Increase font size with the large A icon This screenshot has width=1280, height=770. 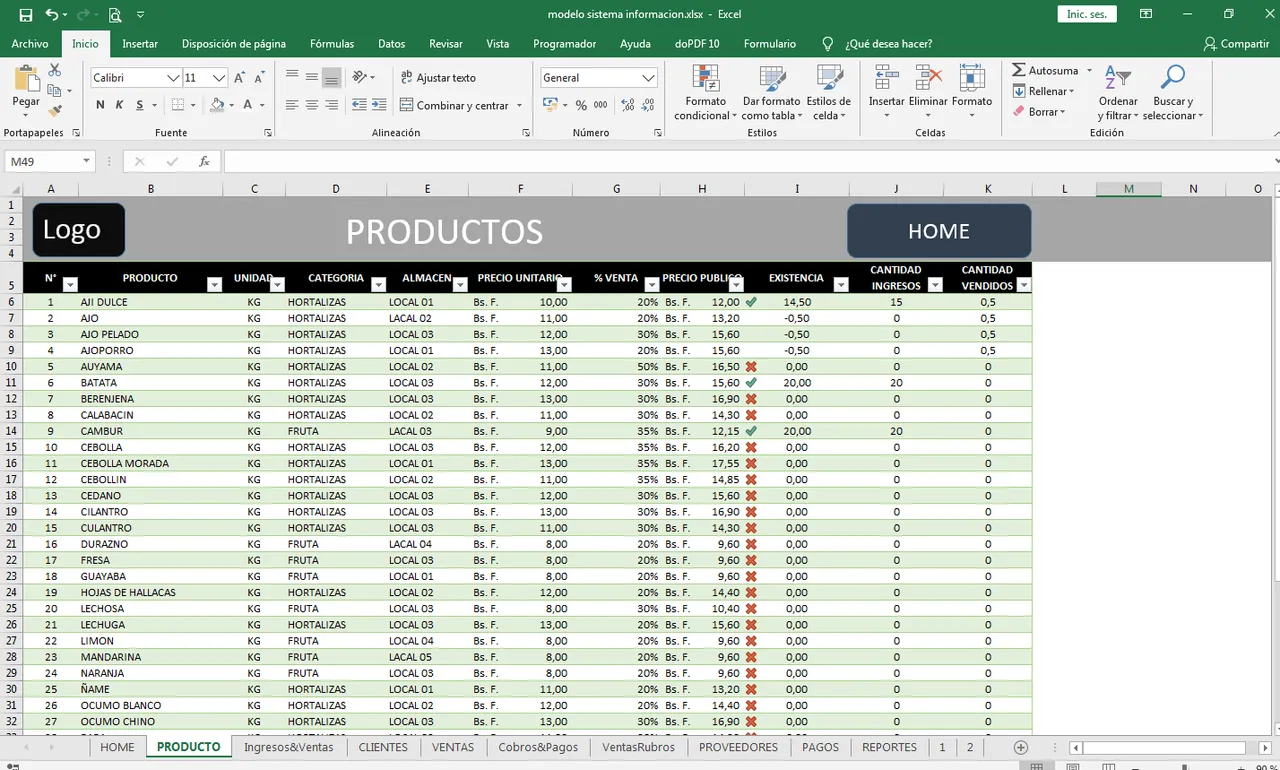coord(240,77)
